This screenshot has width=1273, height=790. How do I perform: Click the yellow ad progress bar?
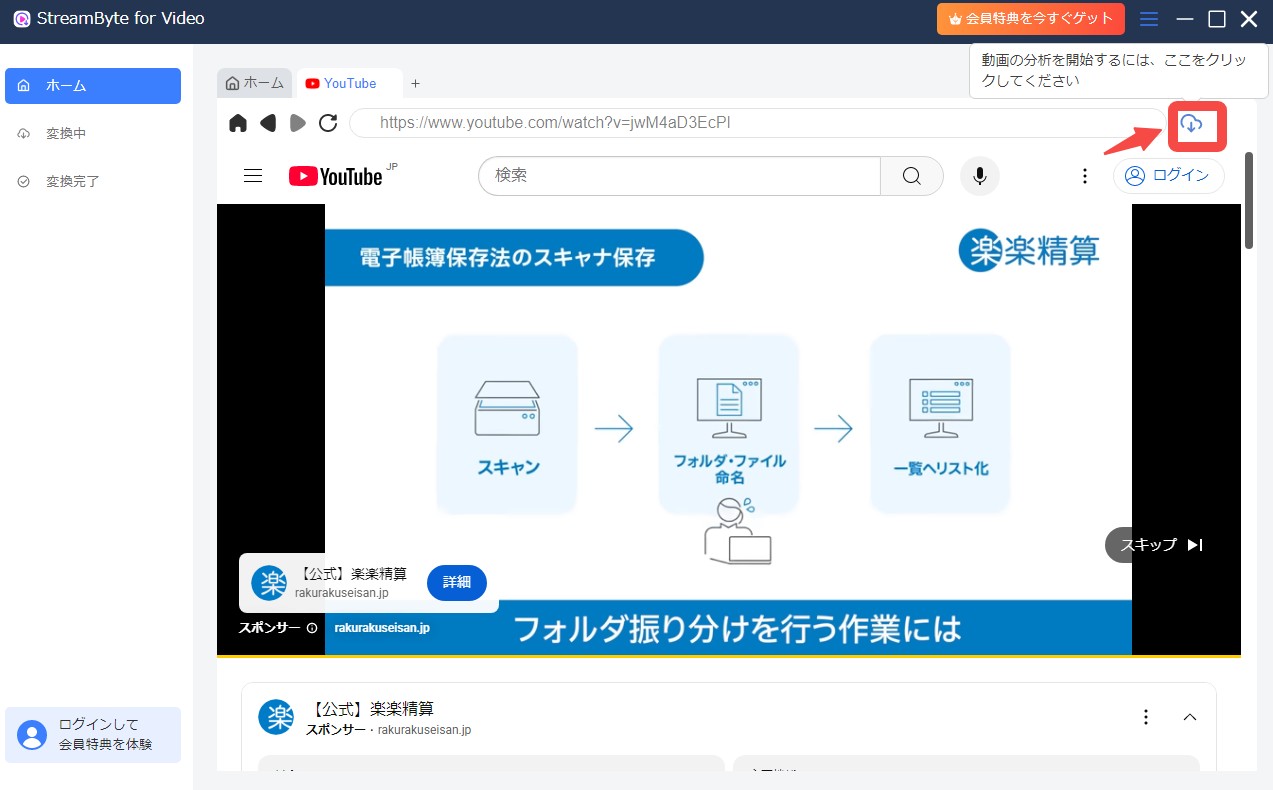pyautogui.click(x=729, y=656)
